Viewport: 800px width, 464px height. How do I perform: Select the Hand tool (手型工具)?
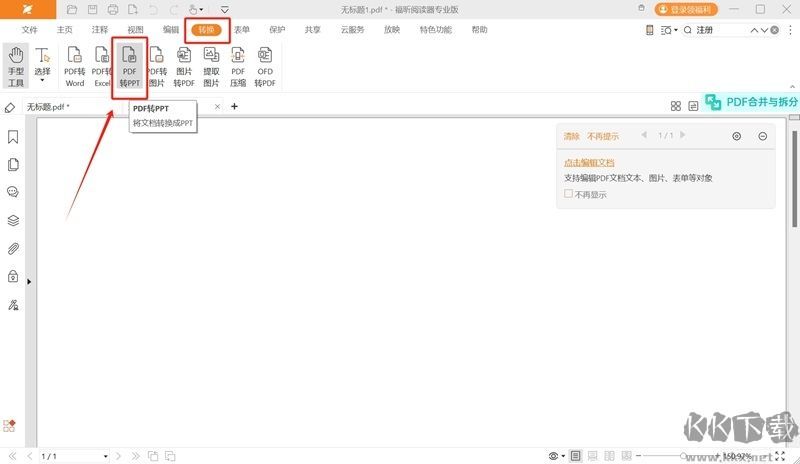(x=16, y=66)
